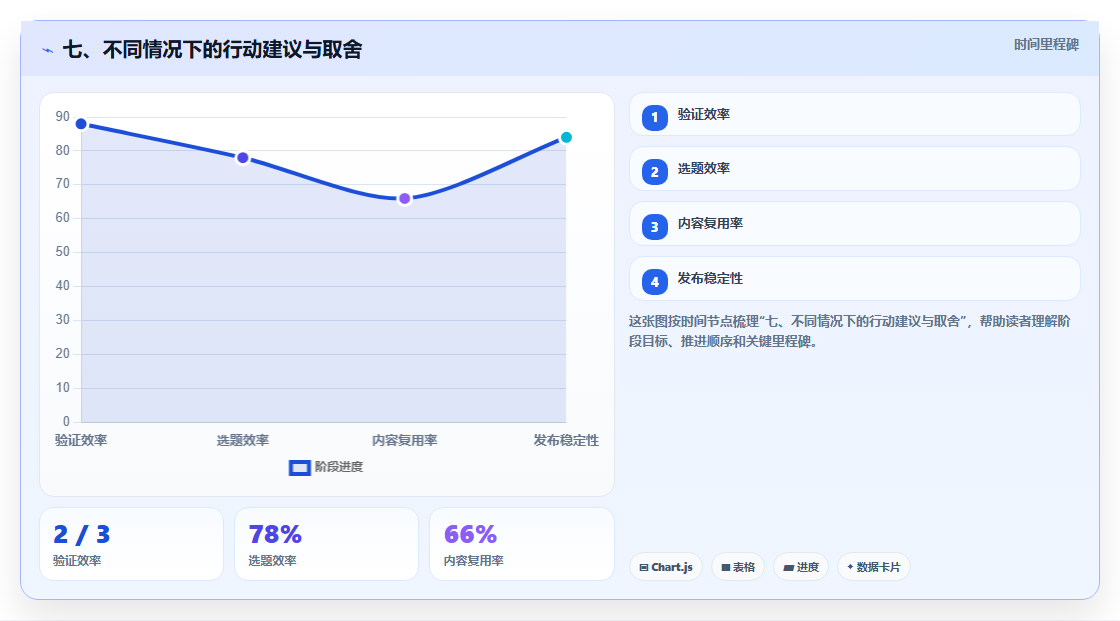Click the section title 七、不同情况下的行动建议与取舍
Screen dimensions: 1120x621
click(x=212, y=49)
